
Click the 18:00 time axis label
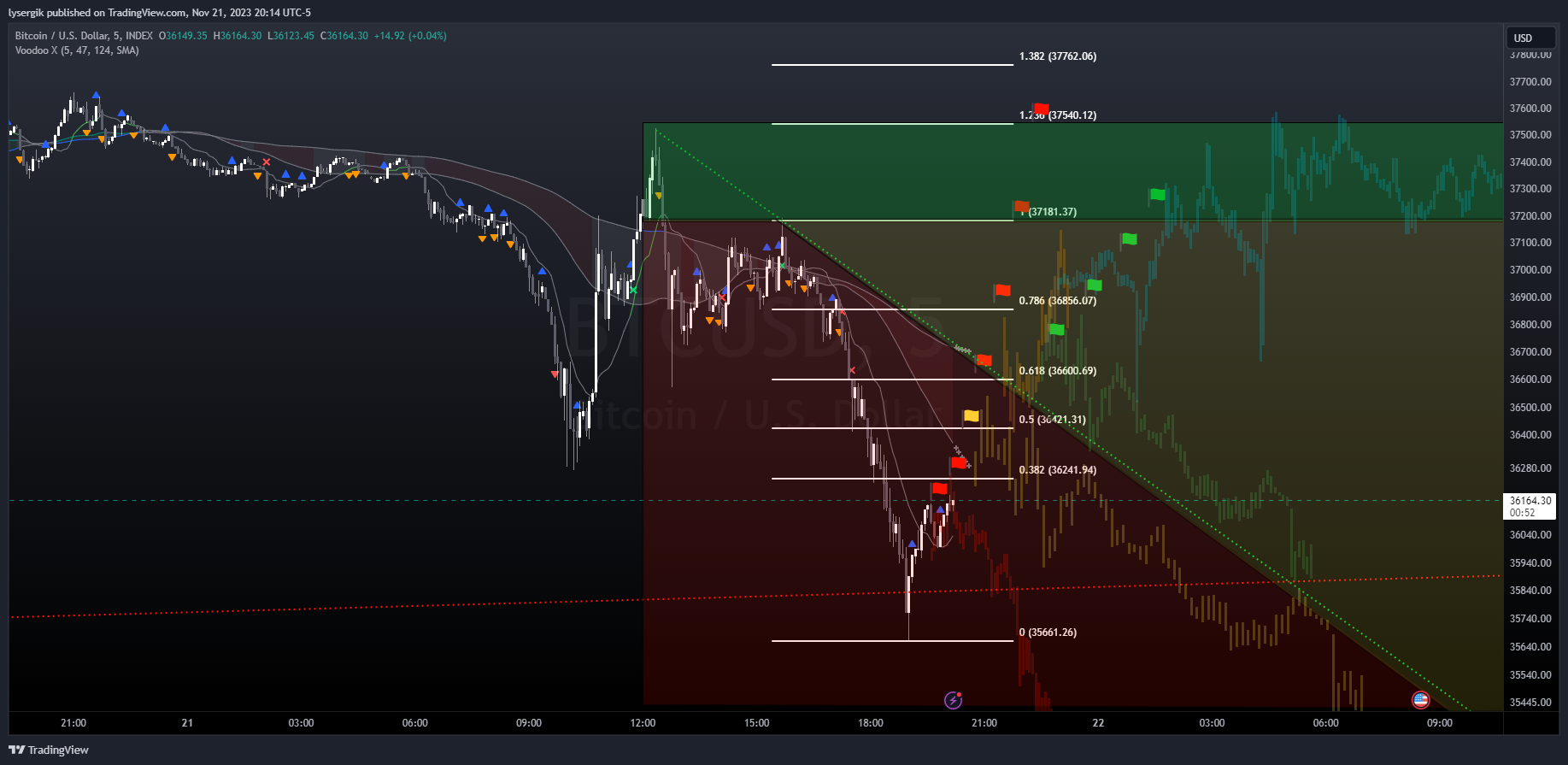[x=870, y=723]
